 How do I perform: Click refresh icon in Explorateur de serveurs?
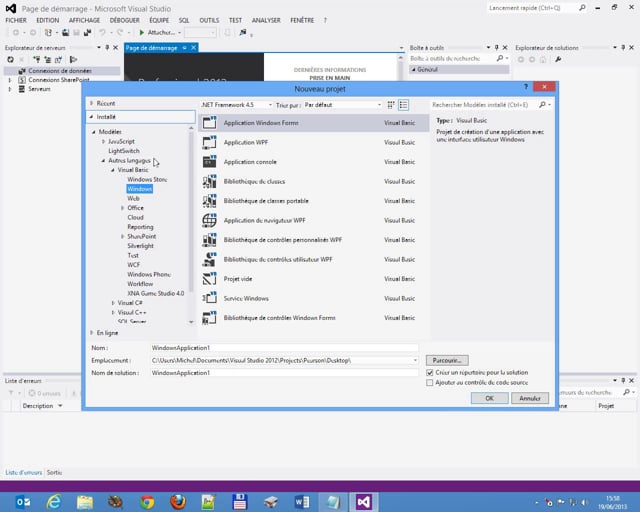click(x=11, y=60)
